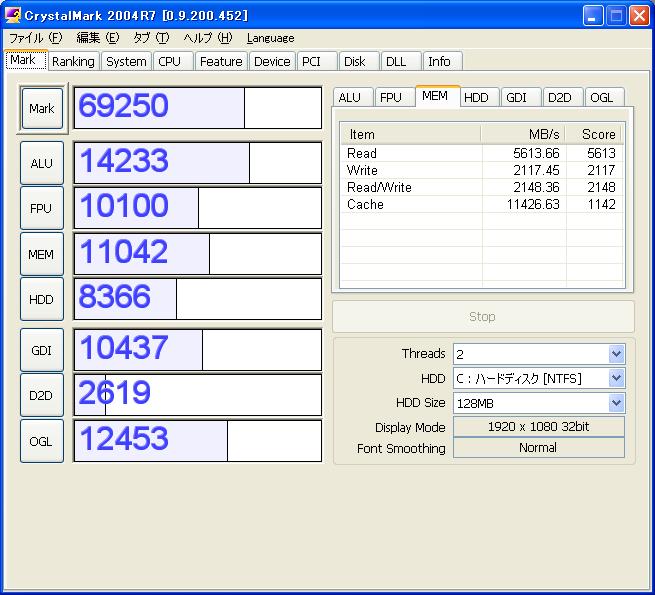Viewport: 655px width, 595px height.
Task: Switch to the System tab
Action: tap(126, 61)
